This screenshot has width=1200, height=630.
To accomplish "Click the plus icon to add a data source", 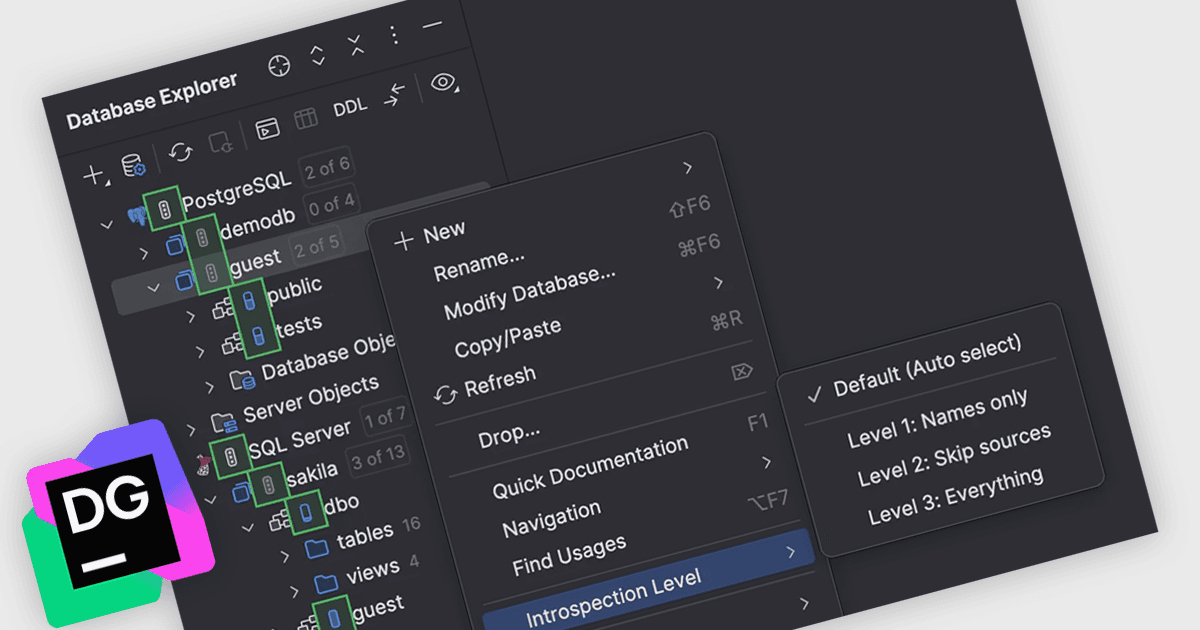I will click(93, 176).
